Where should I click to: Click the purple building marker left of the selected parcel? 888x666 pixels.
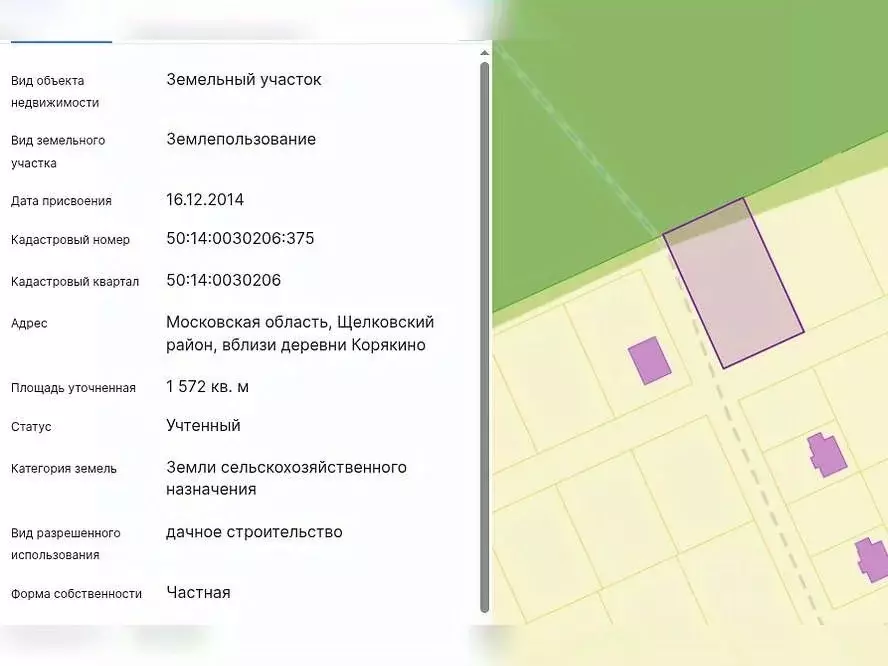(649, 361)
